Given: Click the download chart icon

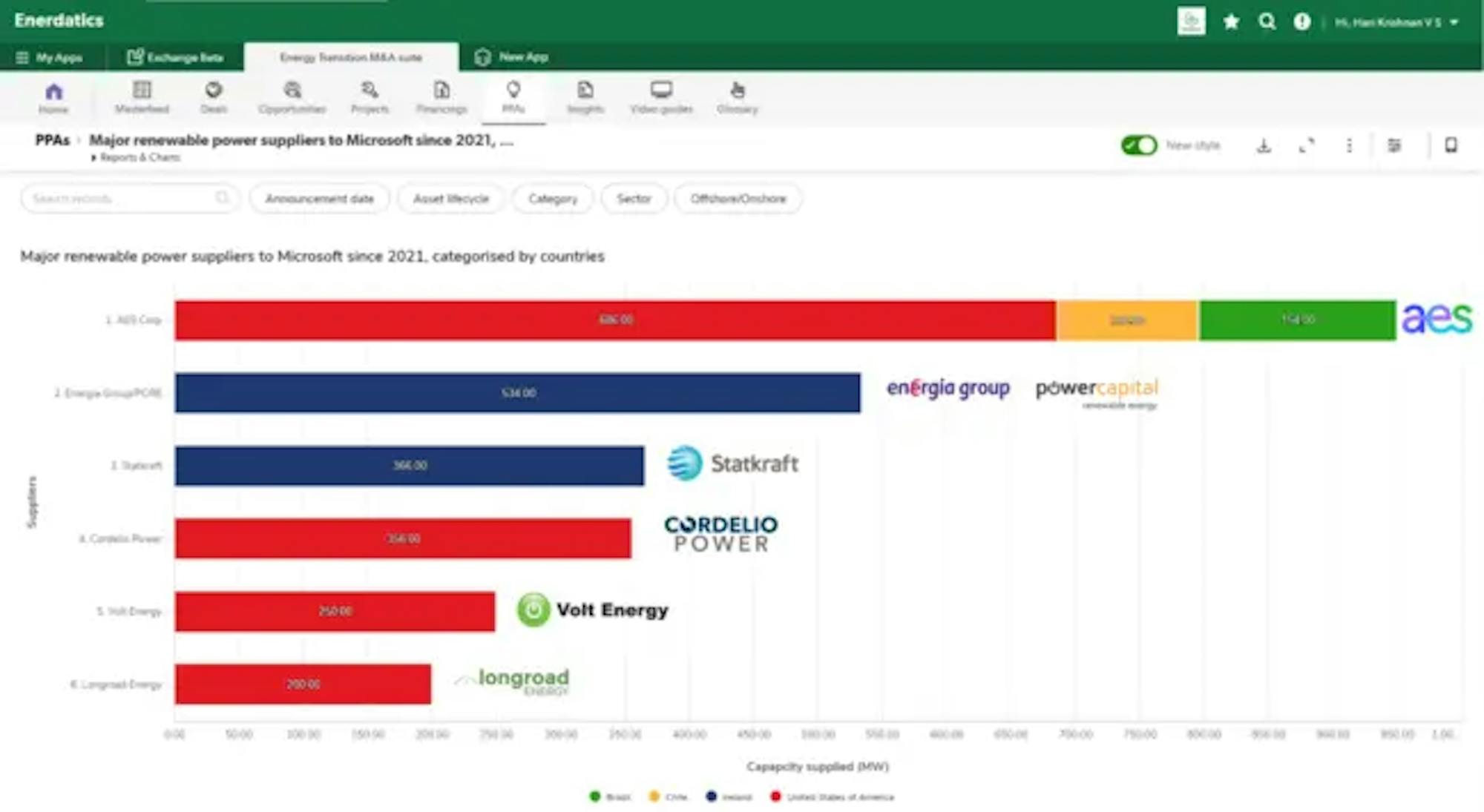Looking at the screenshot, I should tap(1264, 145).
